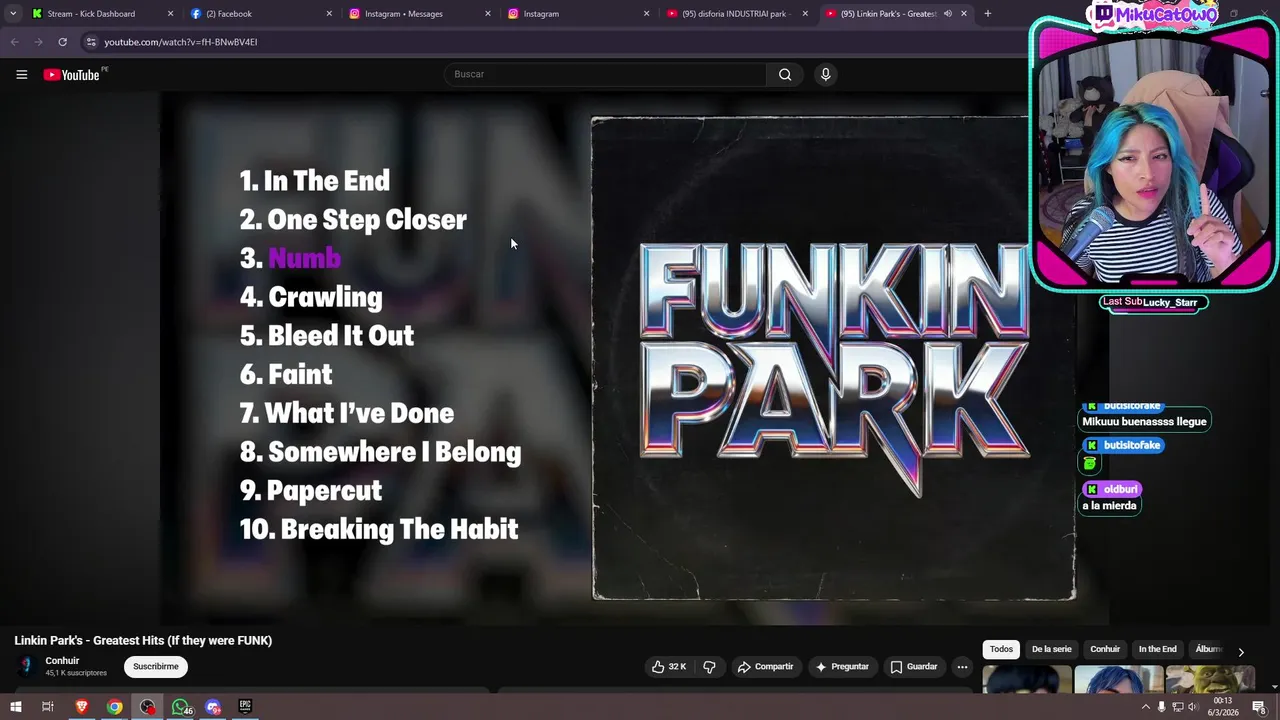Open the taskbar clock and date
Viewport: 1280px width, 720px height.
pos(1223,707)
